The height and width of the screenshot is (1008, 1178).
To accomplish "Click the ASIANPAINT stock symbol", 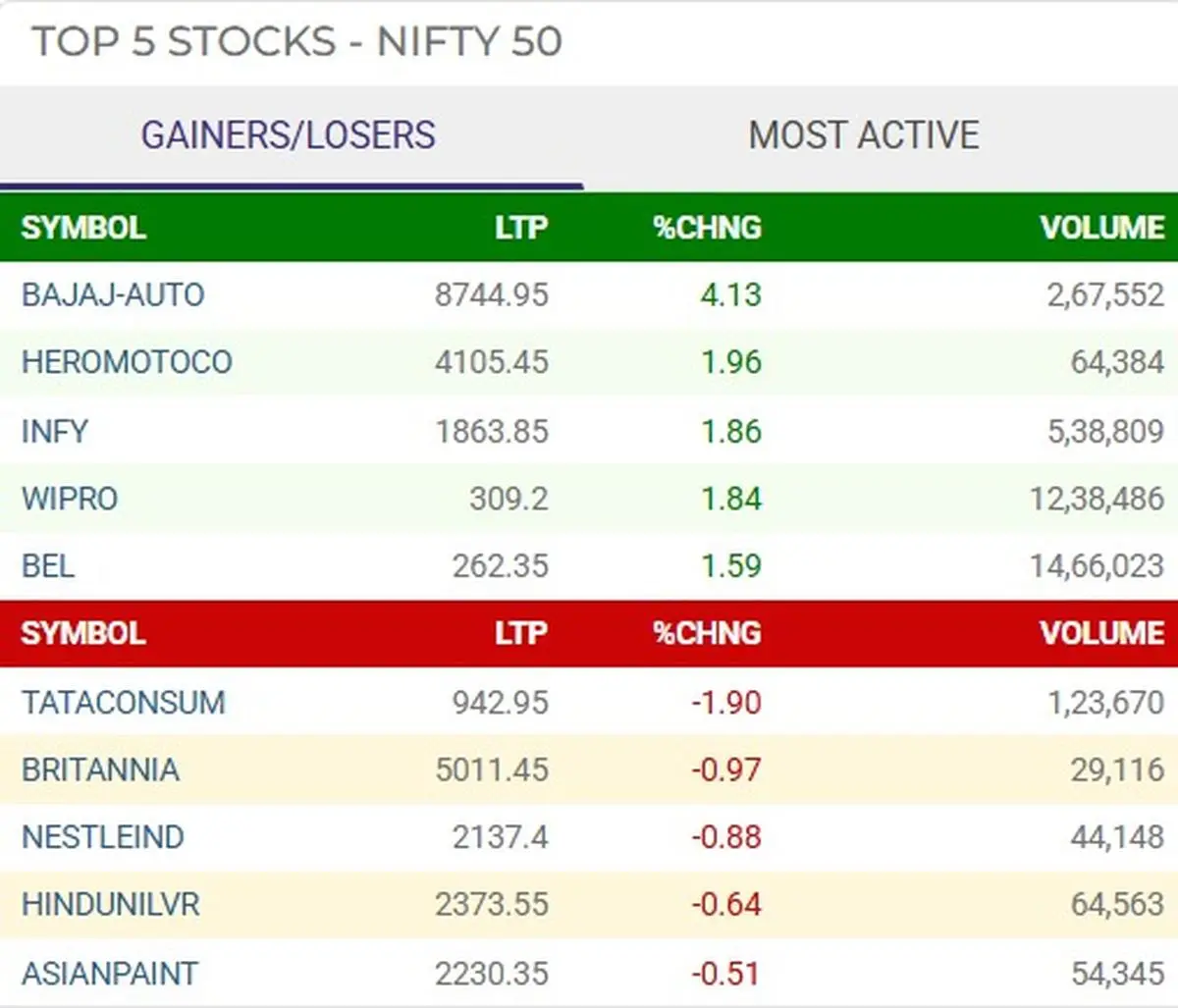I will click(x=108, y=973).
